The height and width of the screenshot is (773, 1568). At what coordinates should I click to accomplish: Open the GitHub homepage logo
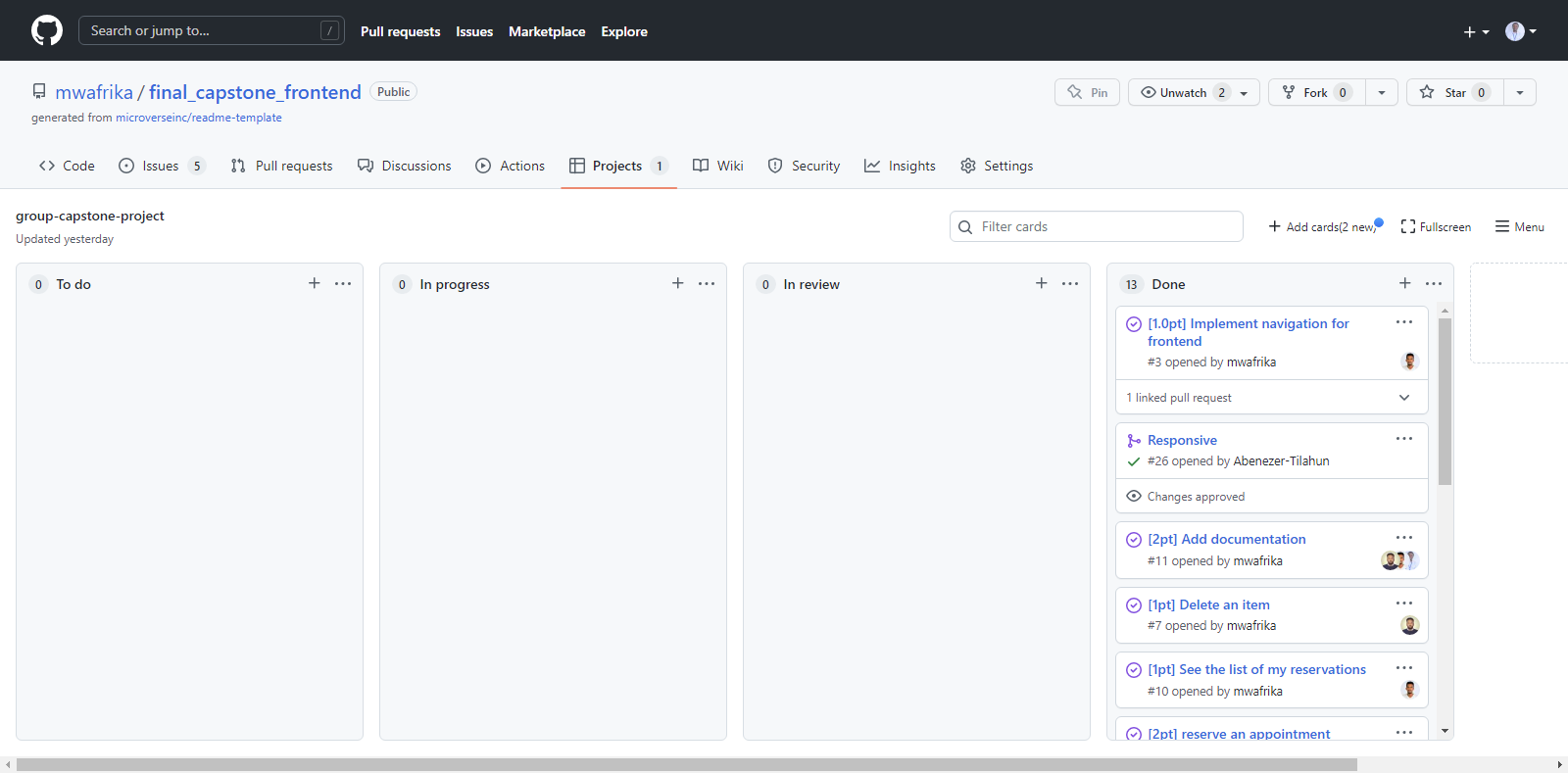point(47,30)
